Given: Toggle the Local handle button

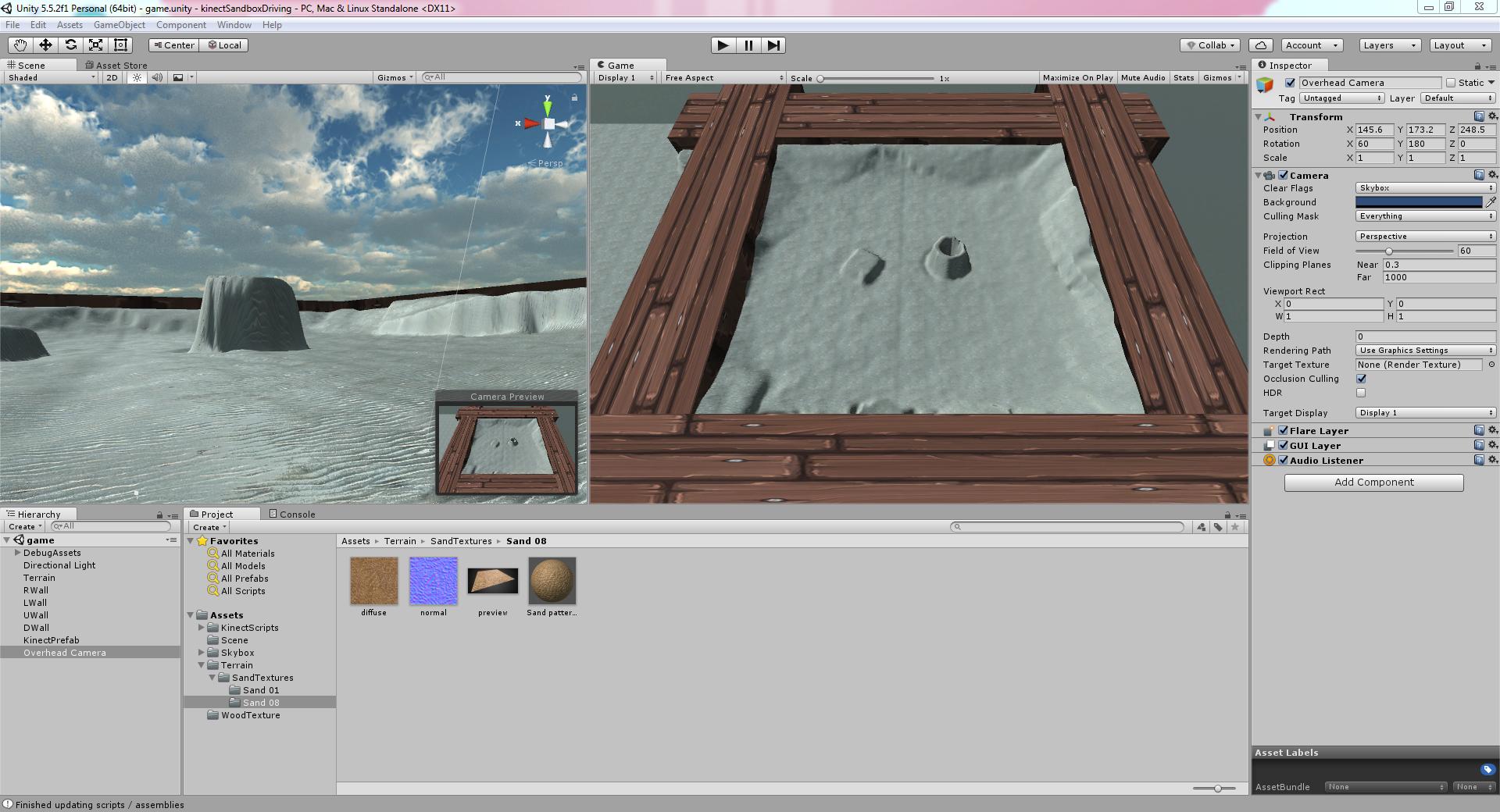Looking at the screenshot, I should [x=224, y=45].
